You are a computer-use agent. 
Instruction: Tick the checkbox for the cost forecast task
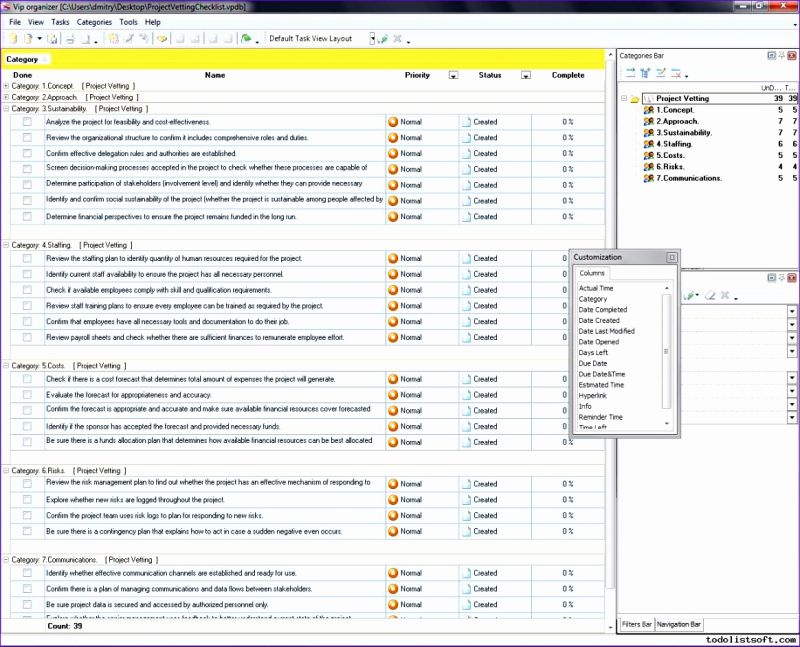pyautogui.click(x=26, y=379)
